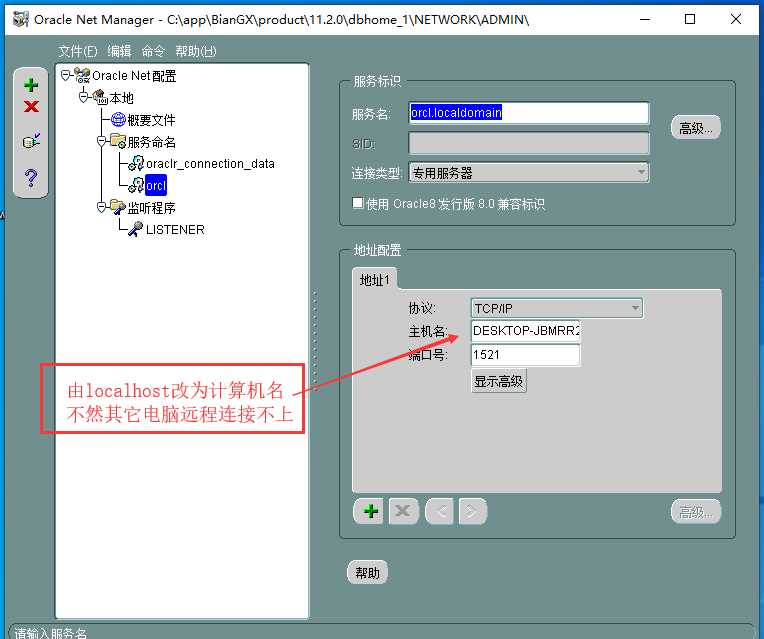Collapse the 服务命名 tree node
The height and width of the screenshot is (639, 764).
tap(101, 141)
